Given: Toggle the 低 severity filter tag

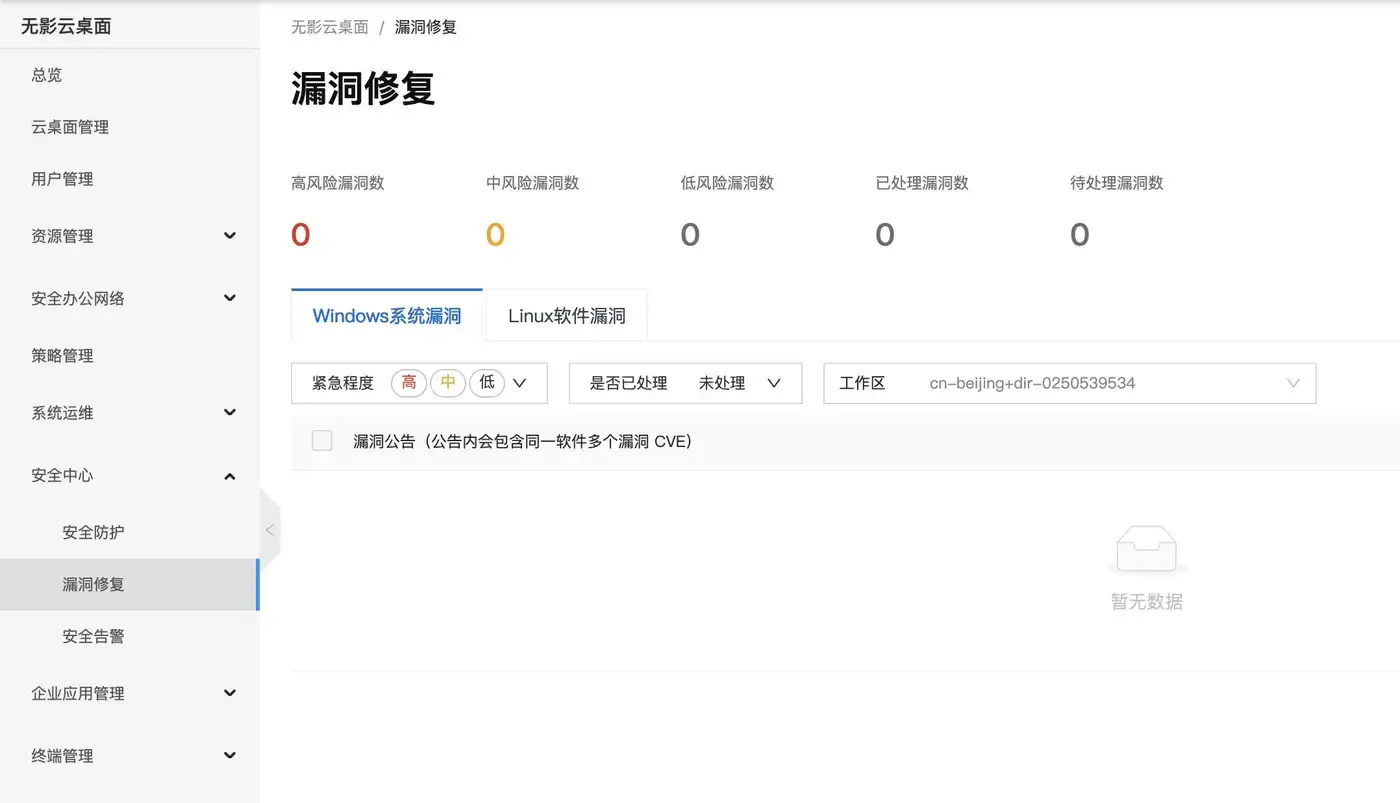Looking at the screenshot, I should [x=487, y=383].
